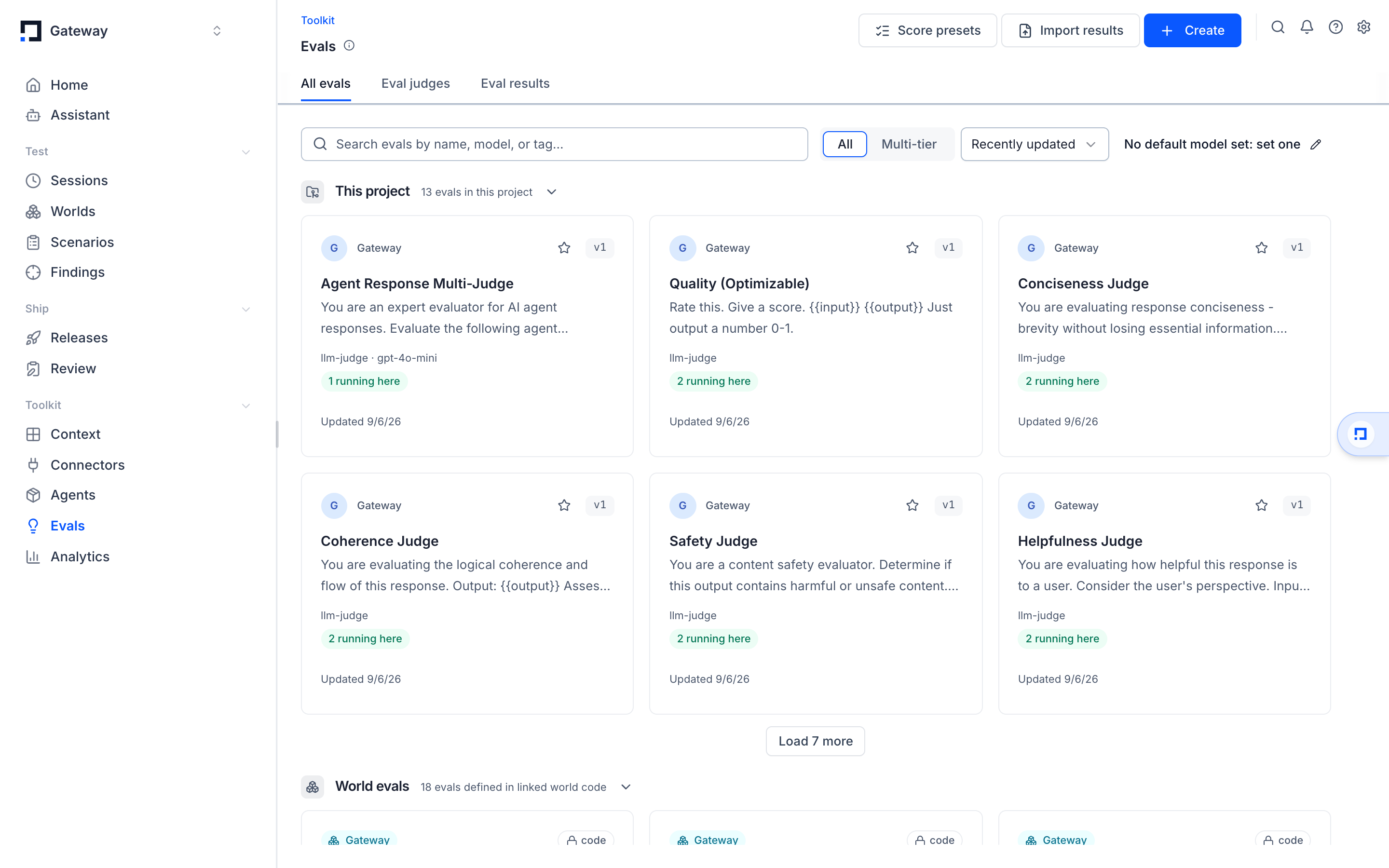The height and width of the screenshot is (868, 1389).
Task: Collapse the This project evals section
Action: [x=552, y=192]
